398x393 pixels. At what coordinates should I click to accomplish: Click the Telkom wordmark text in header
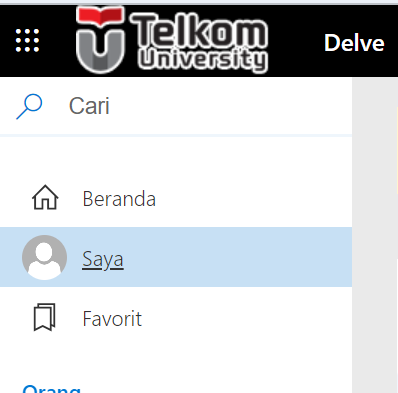click(x=199, y=32)
